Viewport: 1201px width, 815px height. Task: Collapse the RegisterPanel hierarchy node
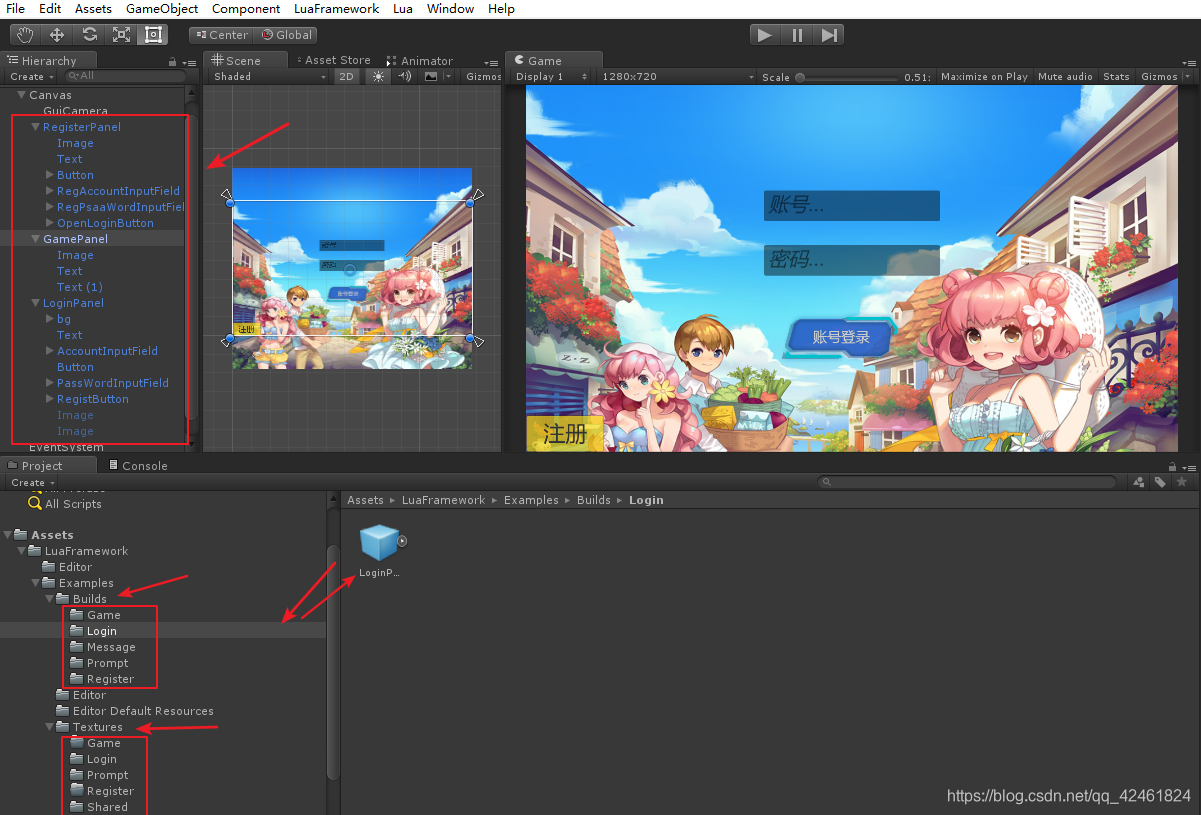pos(35,127)
